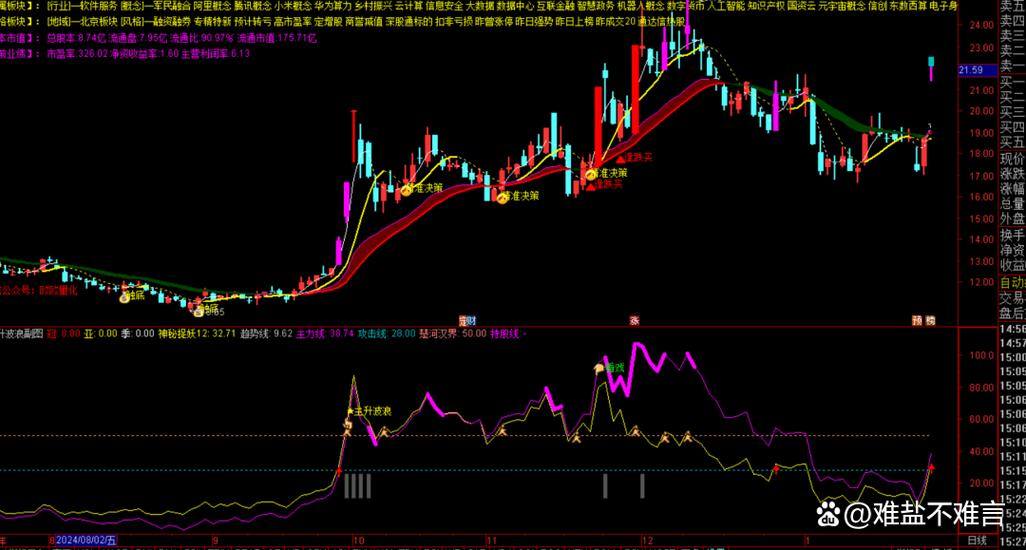Click the 神秘捉妖12 indicator value label
The width and height of the screenshot is (1026, 550).
197,334
